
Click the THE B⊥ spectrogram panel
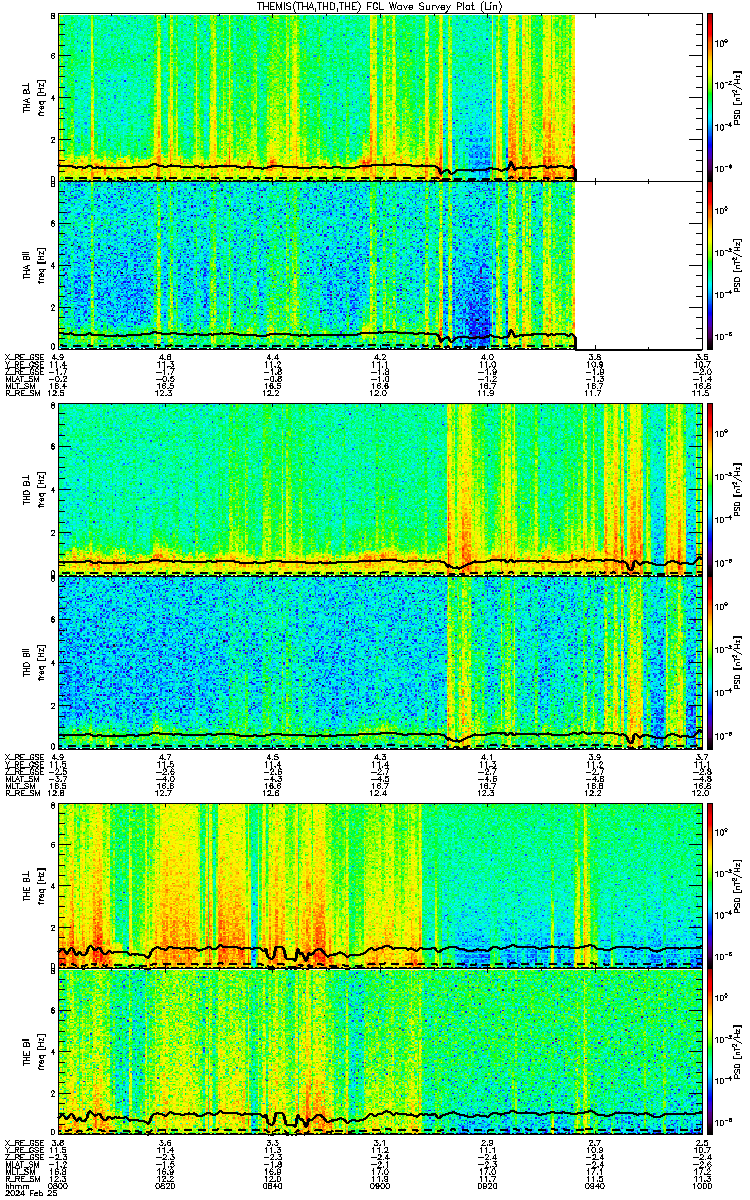380,884
